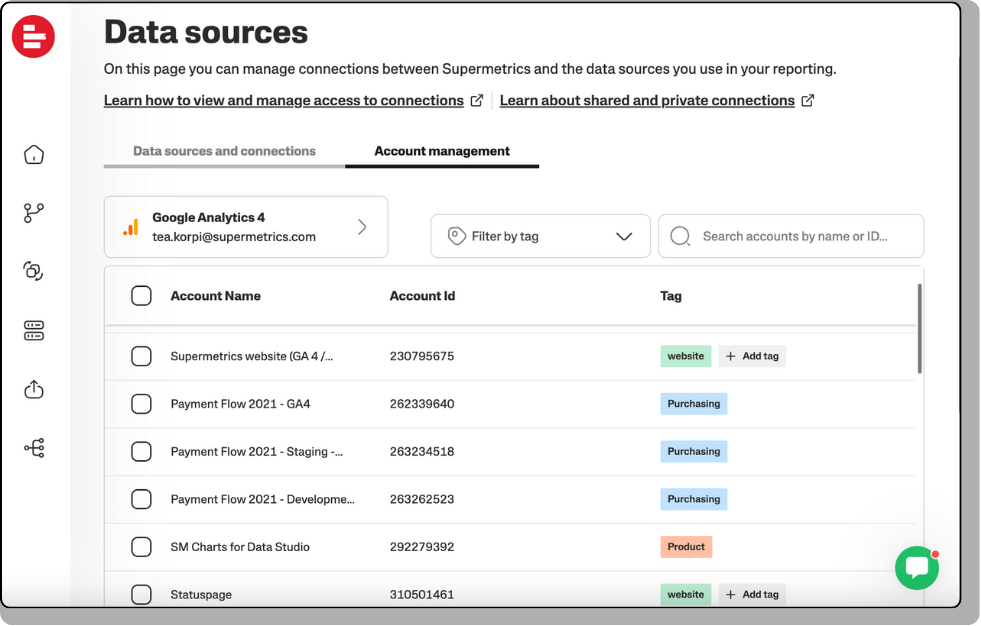The height and width of the screenshot is (626, 981).
Task: Click Add tag on Supermetrics website row
Action: point(752,356)
